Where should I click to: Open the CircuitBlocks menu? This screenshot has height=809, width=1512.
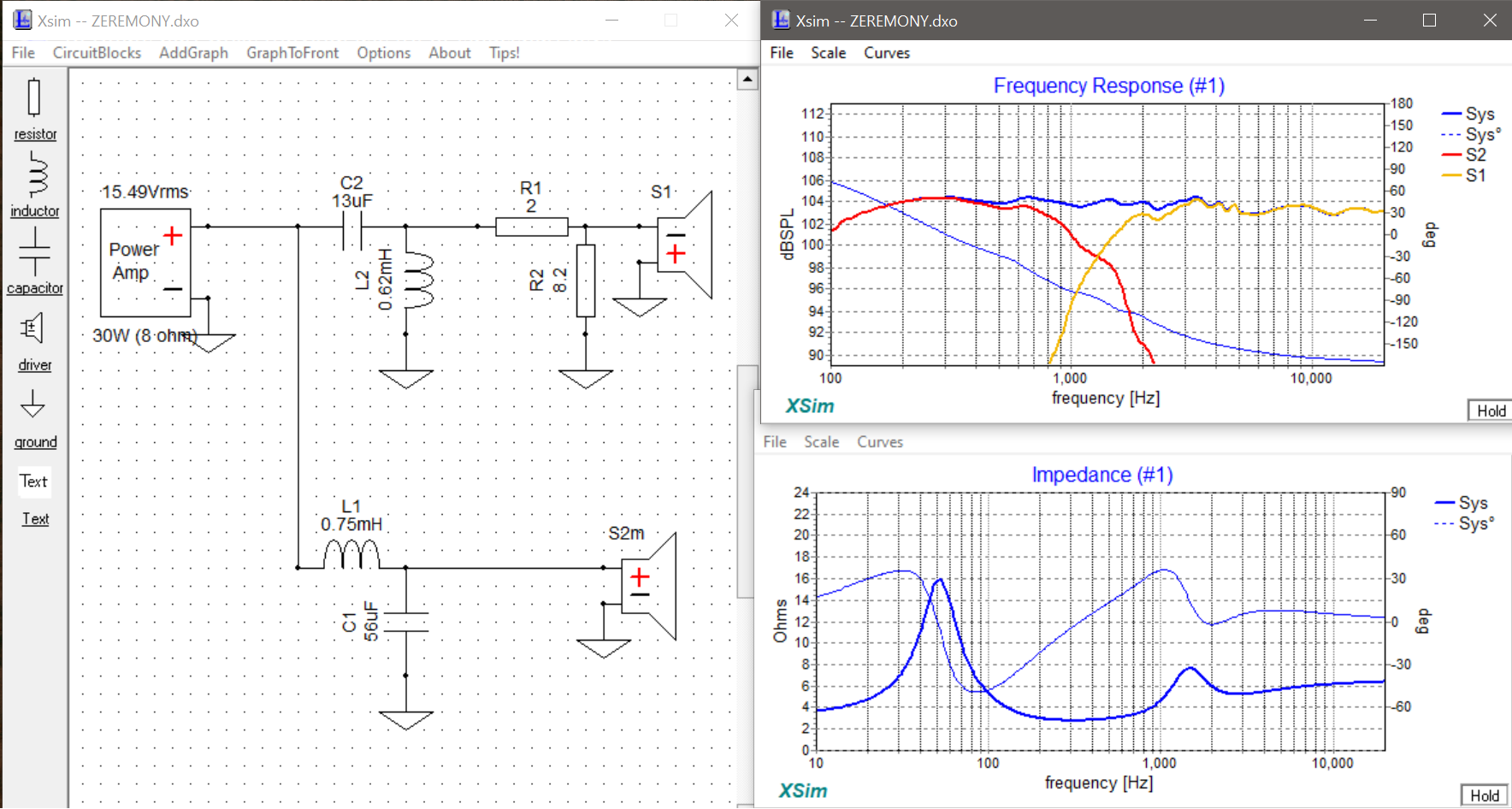coord(97,53)
